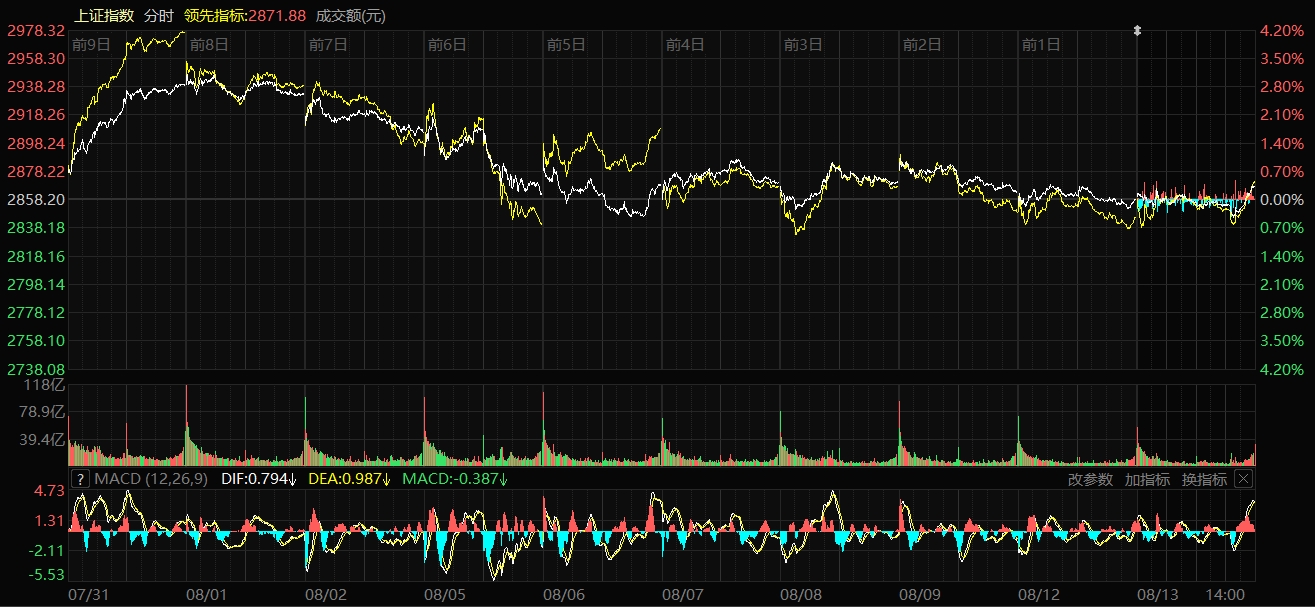Image resolution: width=1315 pixels, height=607 pixels.
Task: Click the 07/31 date on the time axis
Action: (x=88, y=594)
